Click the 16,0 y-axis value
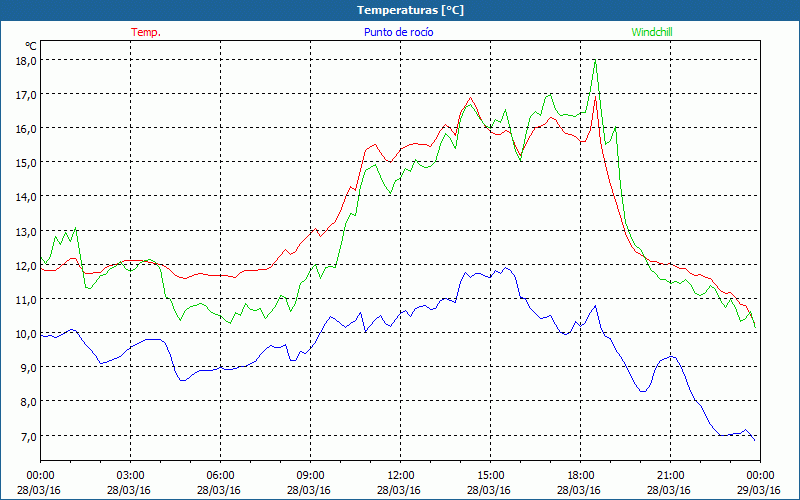This screenshot has height=500, width=800. pos(27,129)
